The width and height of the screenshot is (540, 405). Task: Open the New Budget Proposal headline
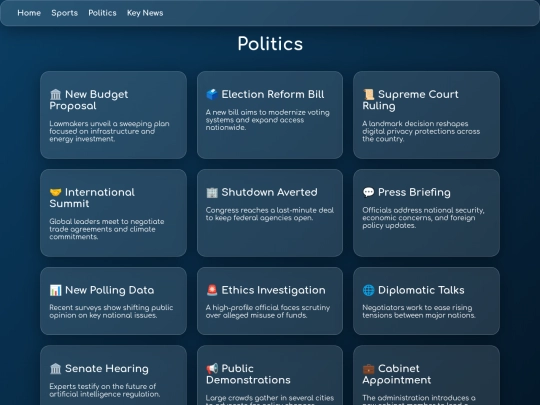[89, 100]
